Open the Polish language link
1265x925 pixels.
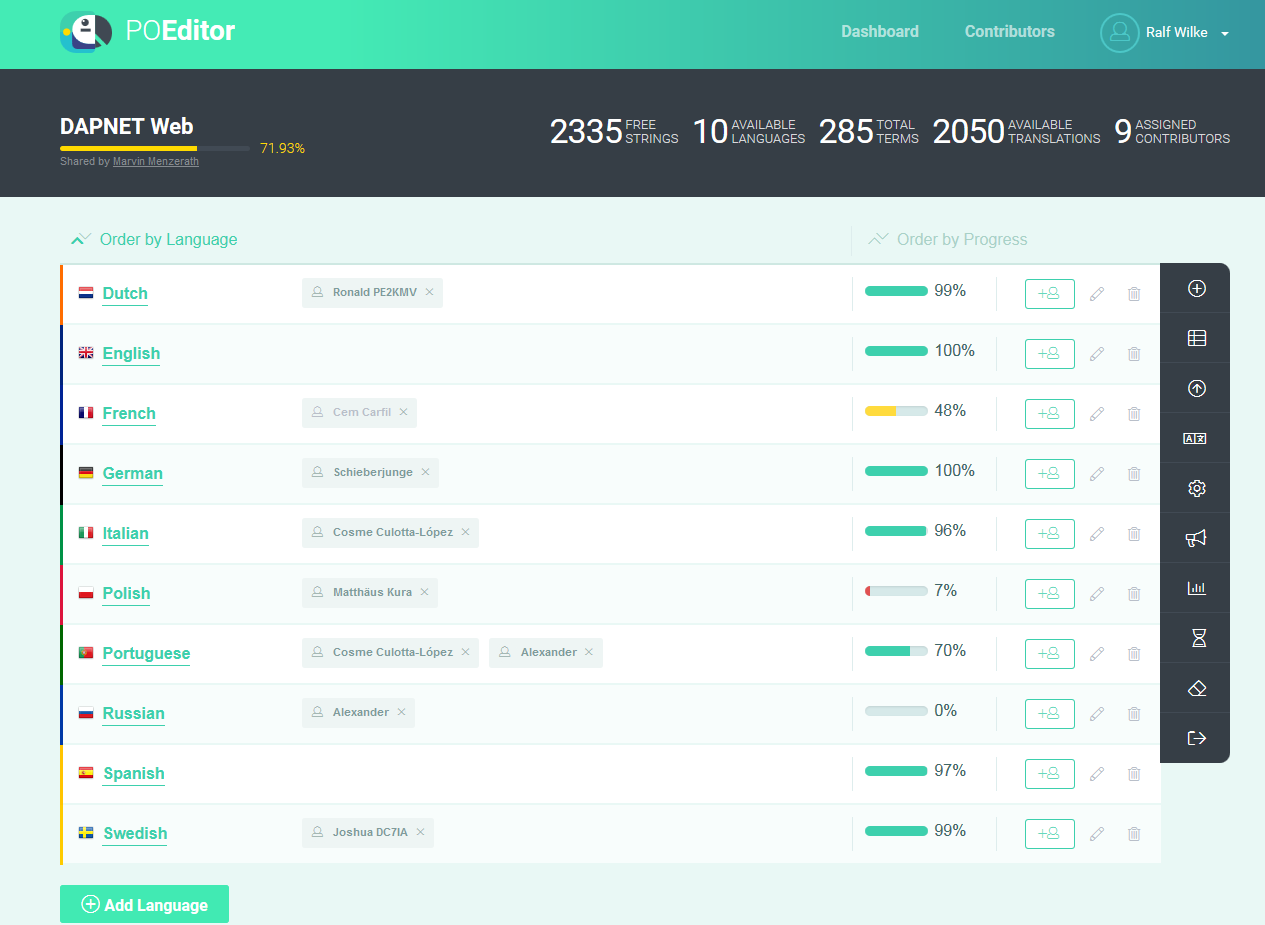coord(126,593)
